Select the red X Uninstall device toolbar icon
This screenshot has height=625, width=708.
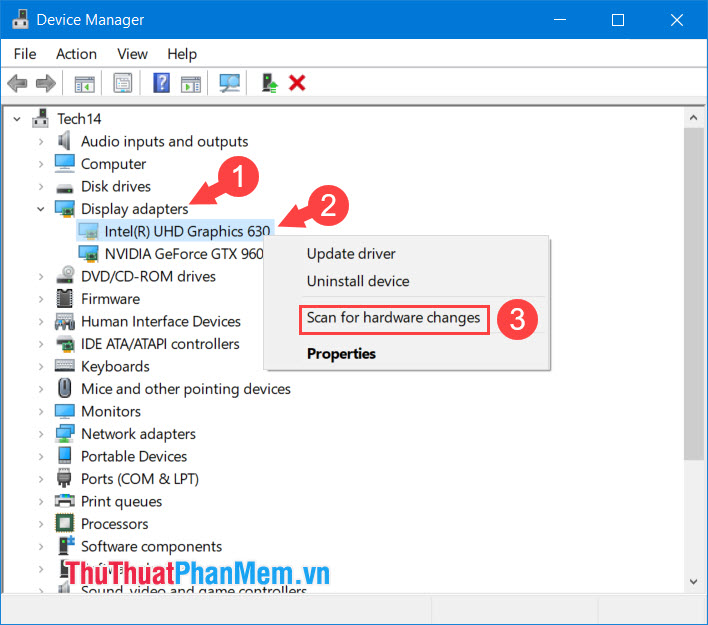click(297, 83)
